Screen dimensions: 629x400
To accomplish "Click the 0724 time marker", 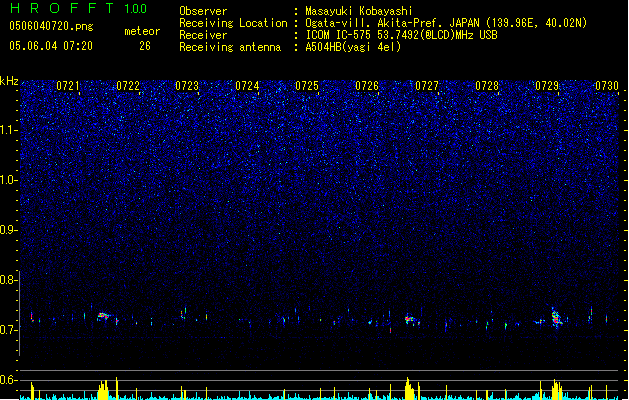I will pyautogui.click(x=247, y=86).
